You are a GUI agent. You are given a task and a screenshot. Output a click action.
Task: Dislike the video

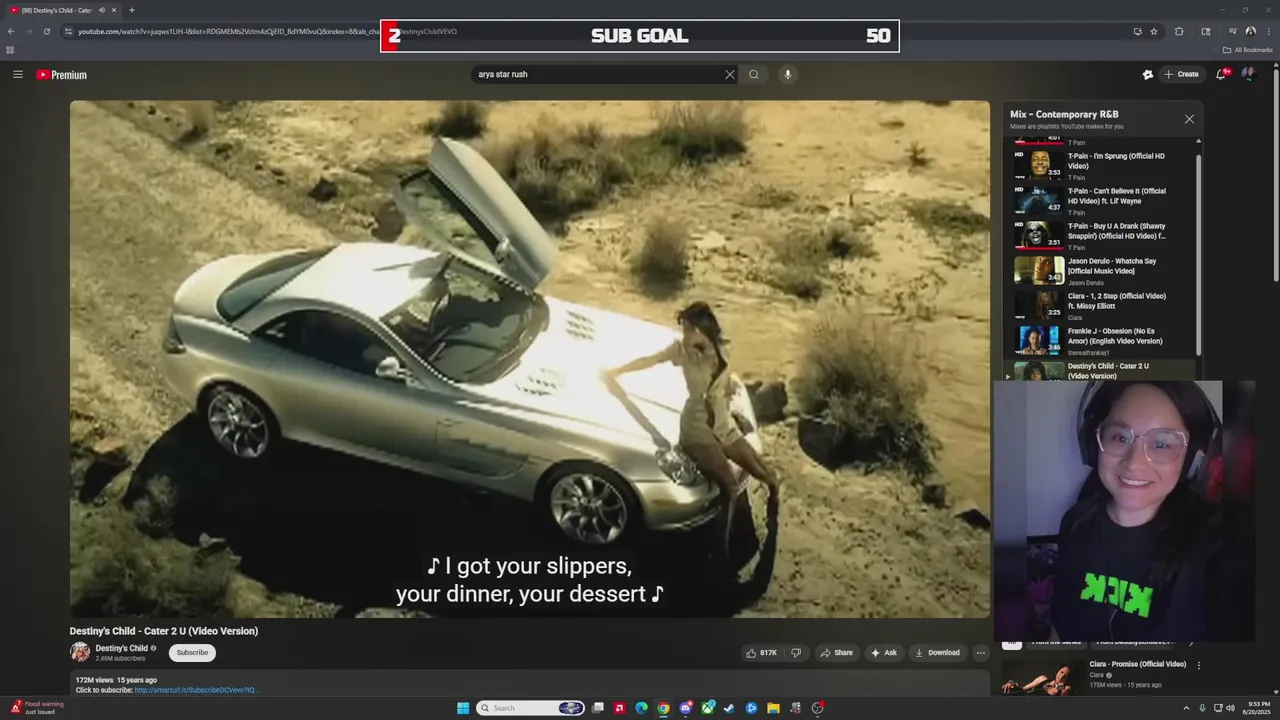(x=796, y=653)
